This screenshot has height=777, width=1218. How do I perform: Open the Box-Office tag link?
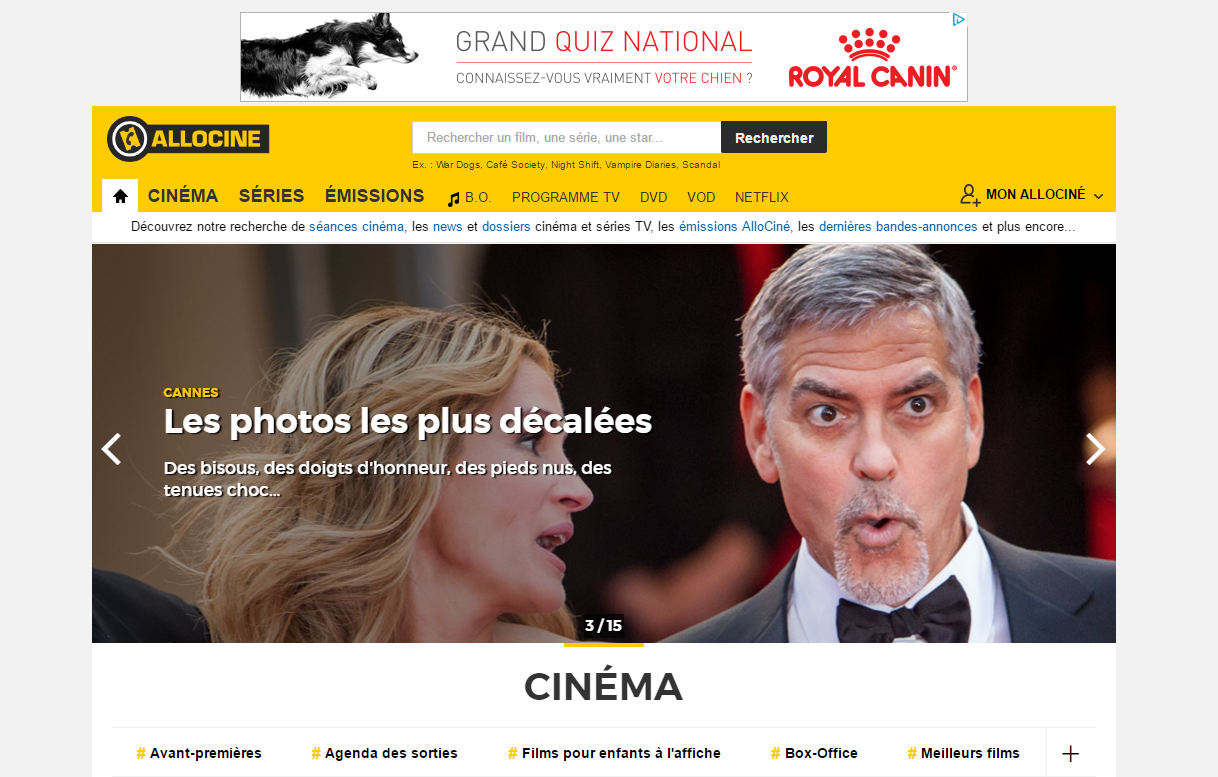pyautogui.click(x=814, y=753)
